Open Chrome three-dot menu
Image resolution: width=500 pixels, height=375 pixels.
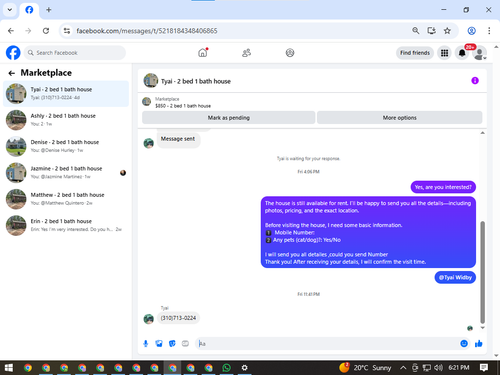pos(489,31)
